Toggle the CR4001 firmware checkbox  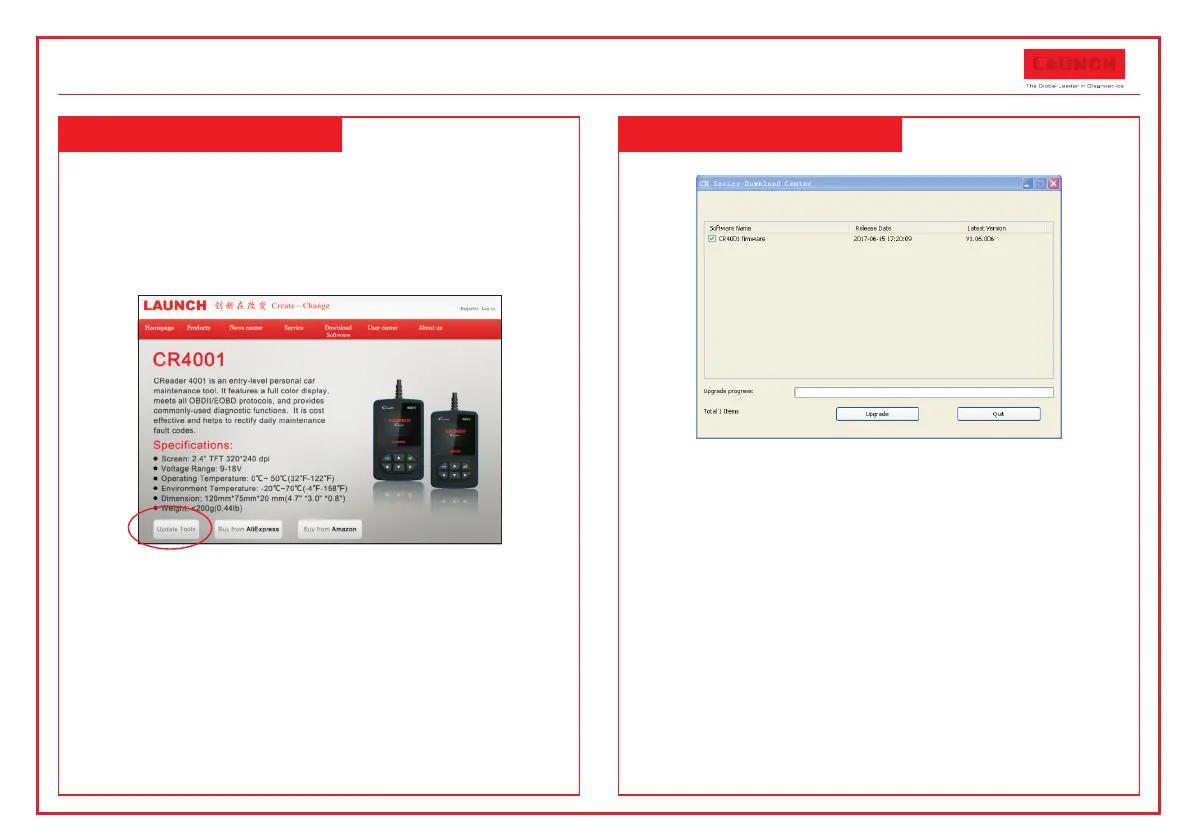(712, 238)
